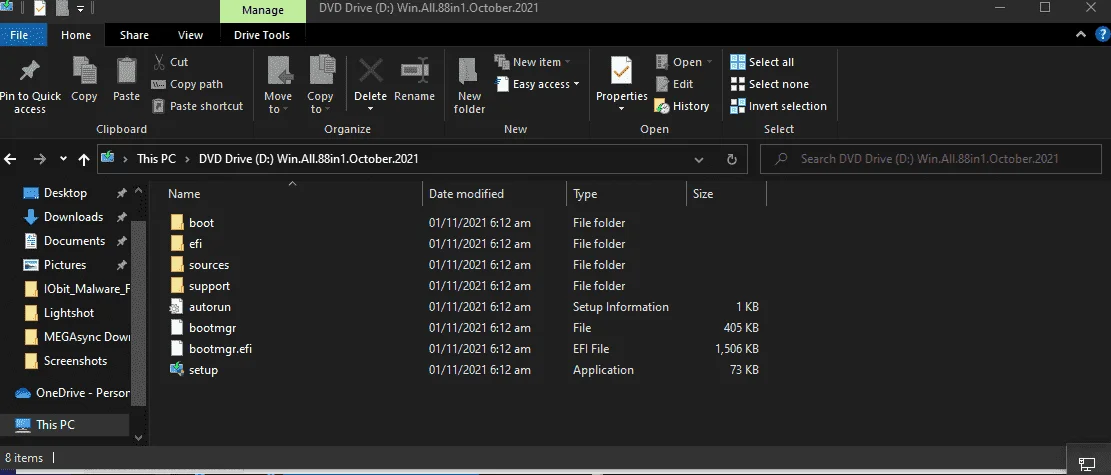Click the Copy to icon

click(321, 71)
